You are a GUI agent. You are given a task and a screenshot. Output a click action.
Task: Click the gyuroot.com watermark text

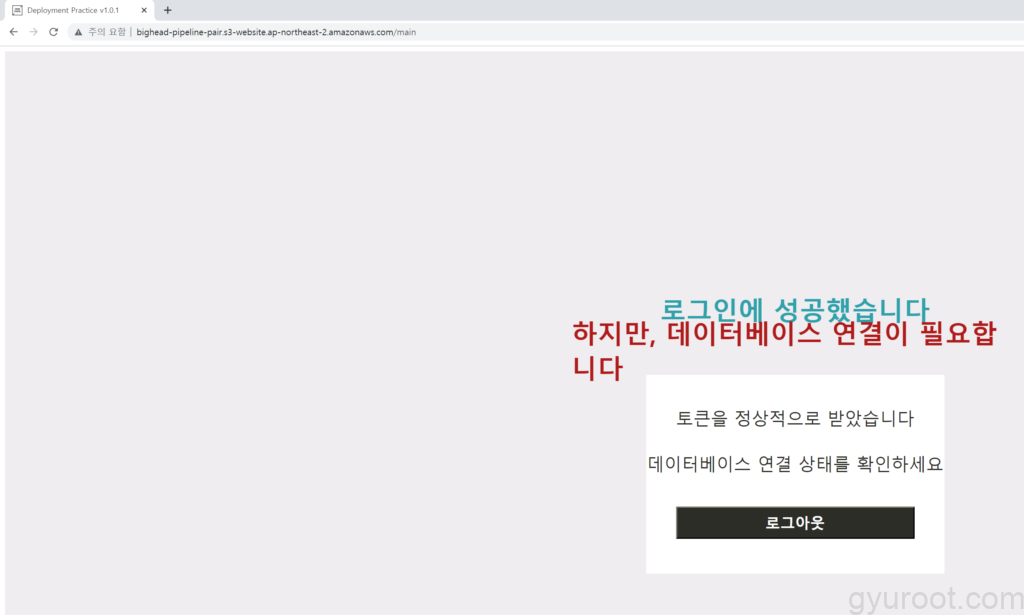(x=935, y=598)
